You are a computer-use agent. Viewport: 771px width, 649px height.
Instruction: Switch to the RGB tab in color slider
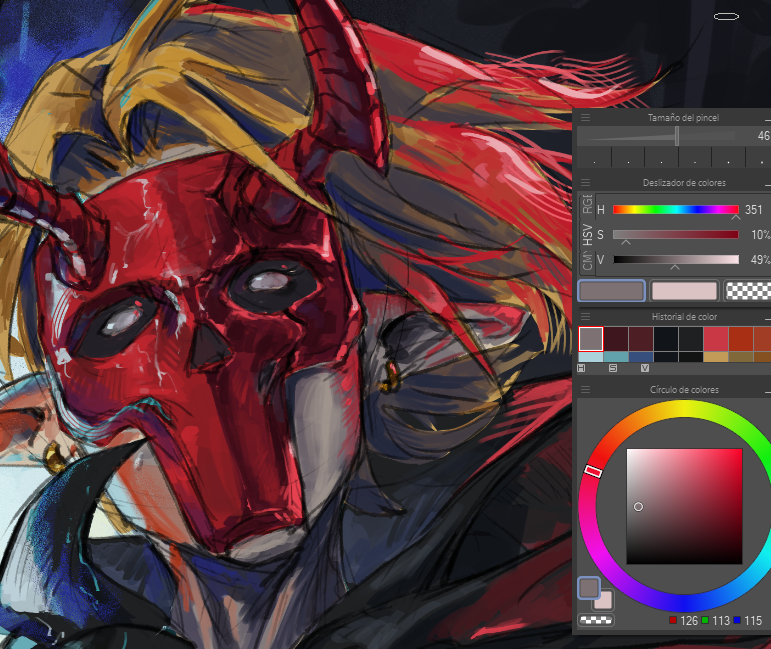pos(587,205)
